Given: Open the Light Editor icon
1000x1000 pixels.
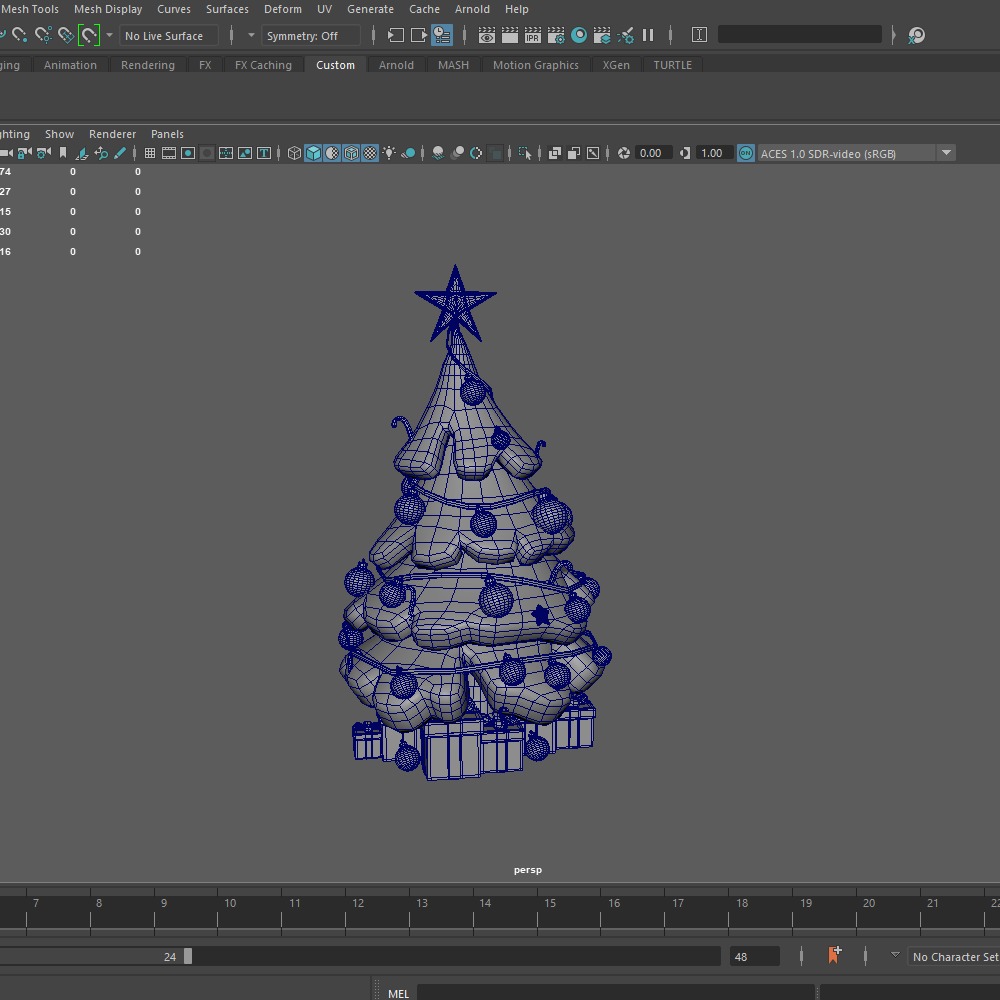Looking at the screenshot, I should [626, 35].
